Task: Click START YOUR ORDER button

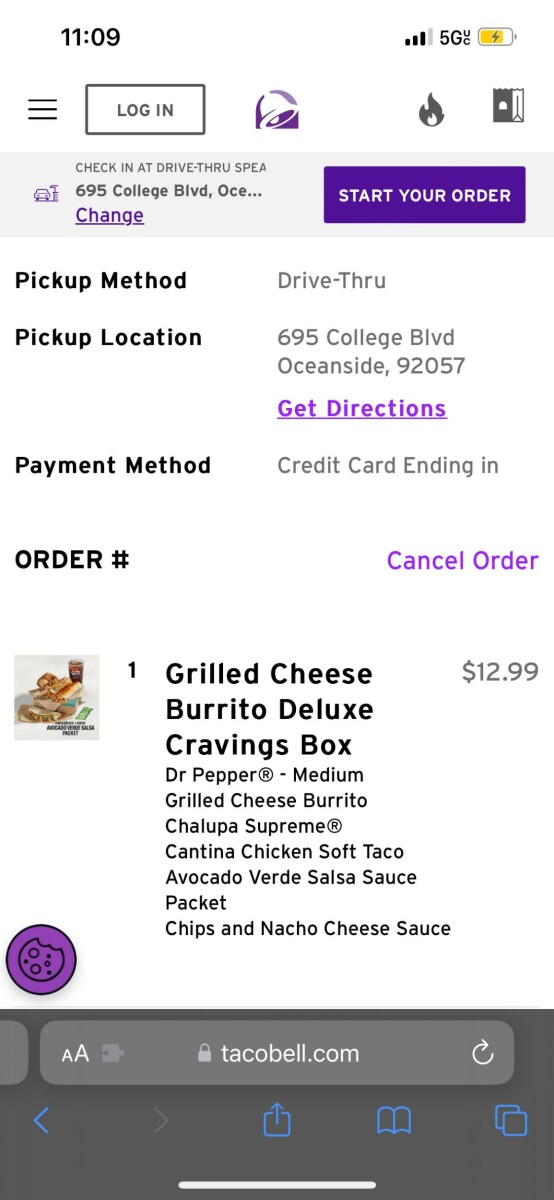Action: pos(424,195)
